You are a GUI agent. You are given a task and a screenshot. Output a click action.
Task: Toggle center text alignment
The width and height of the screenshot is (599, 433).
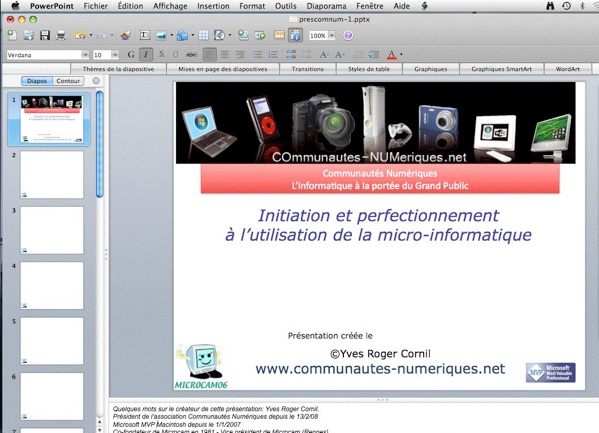225,55
